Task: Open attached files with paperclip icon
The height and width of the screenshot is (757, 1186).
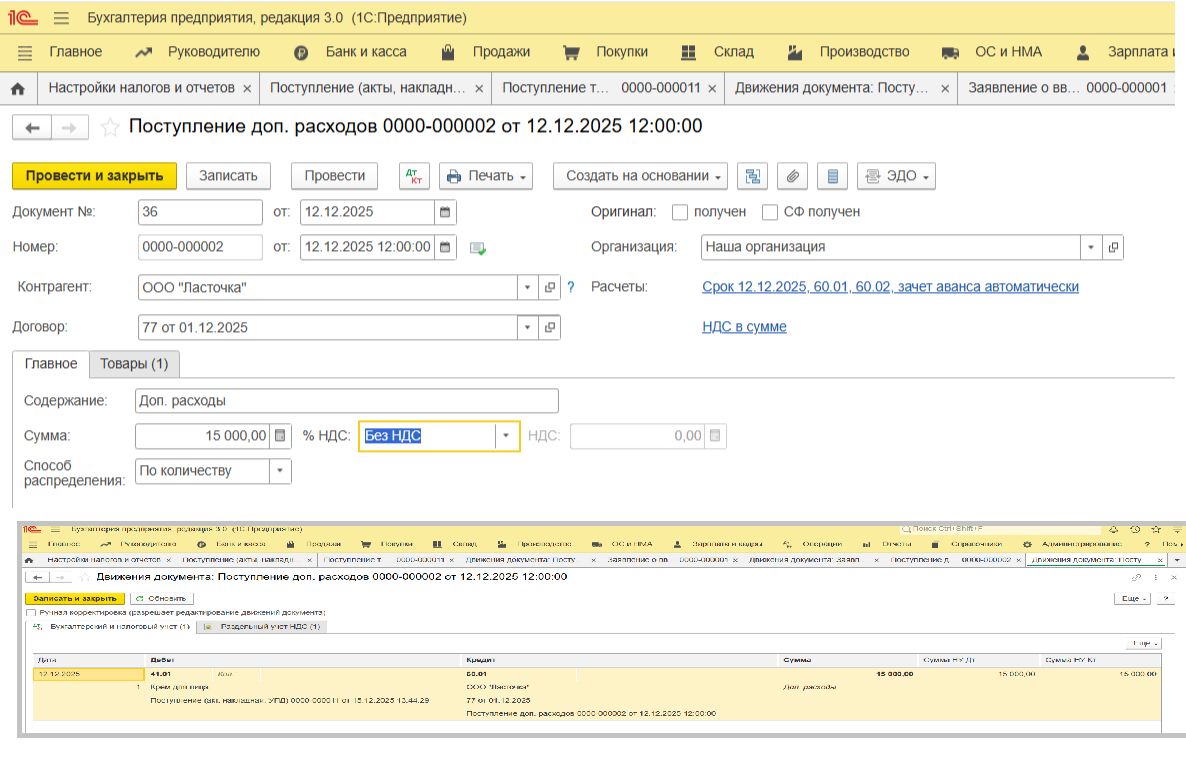Action: tap(791, 176)
